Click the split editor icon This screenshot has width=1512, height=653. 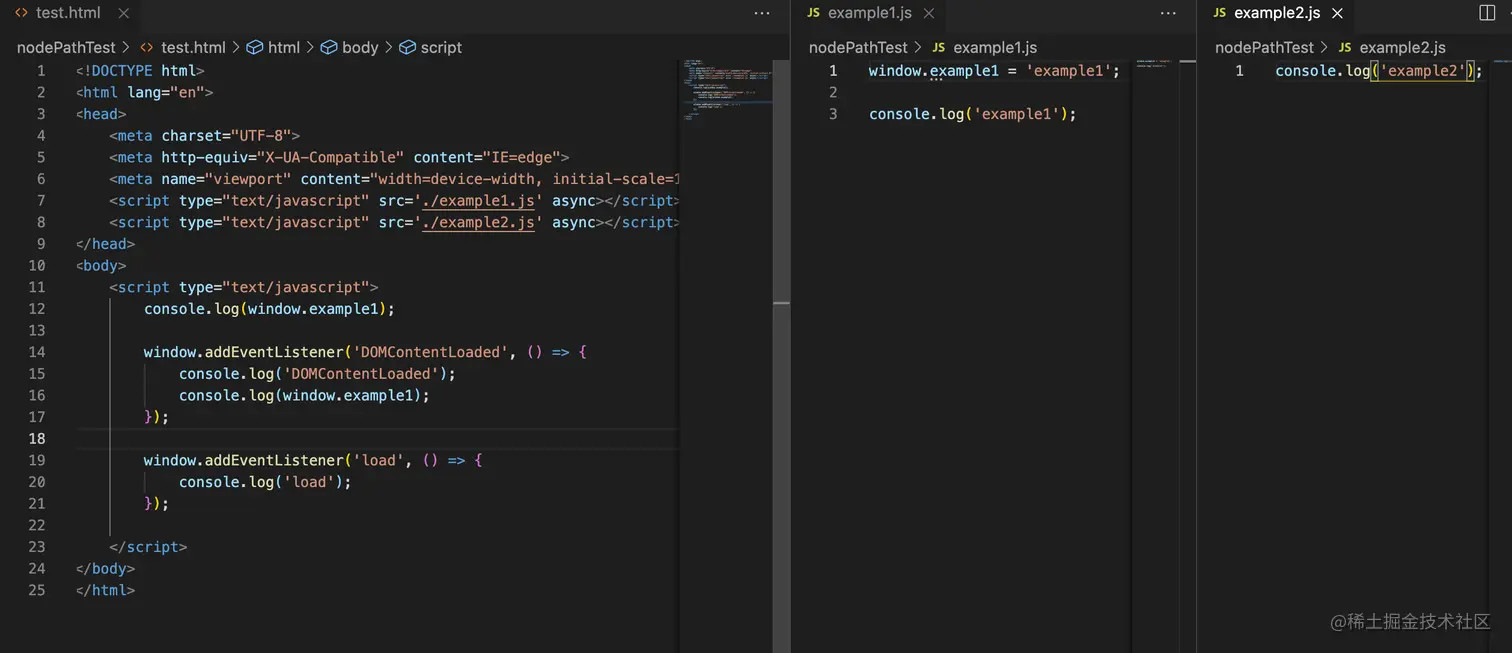tap(1487, 13)
